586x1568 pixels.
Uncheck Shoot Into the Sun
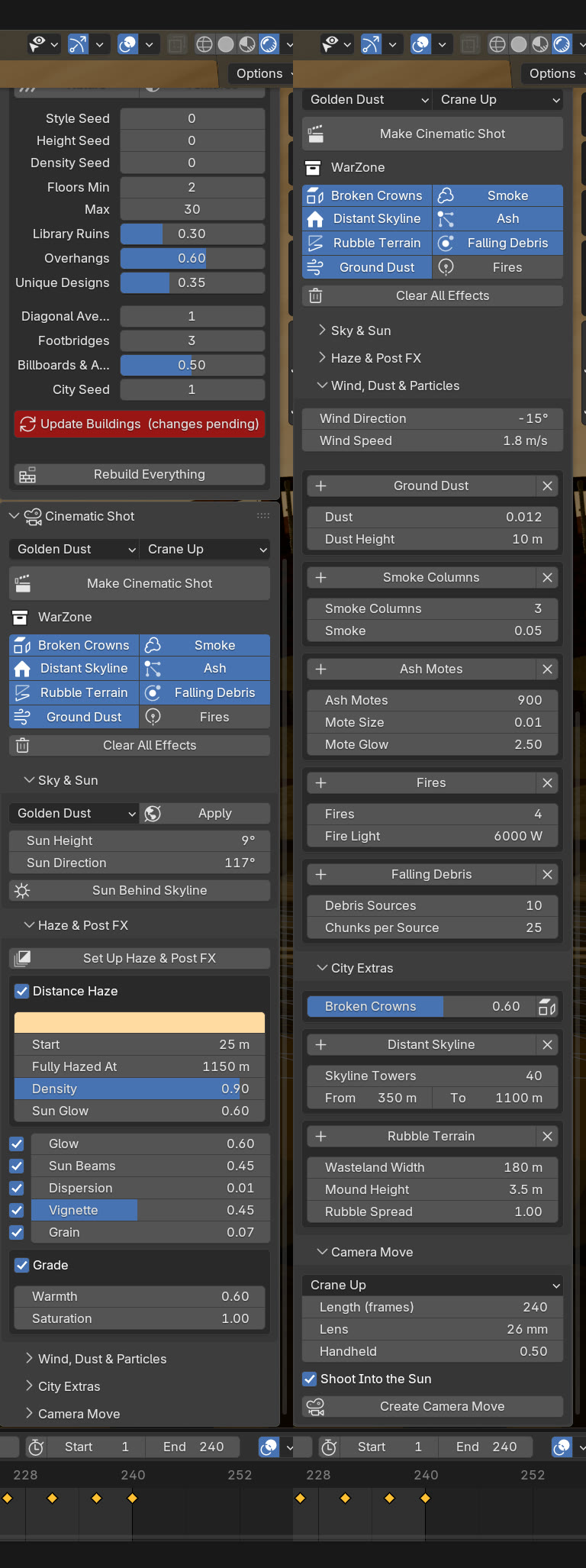click(x=310, y=1379)
